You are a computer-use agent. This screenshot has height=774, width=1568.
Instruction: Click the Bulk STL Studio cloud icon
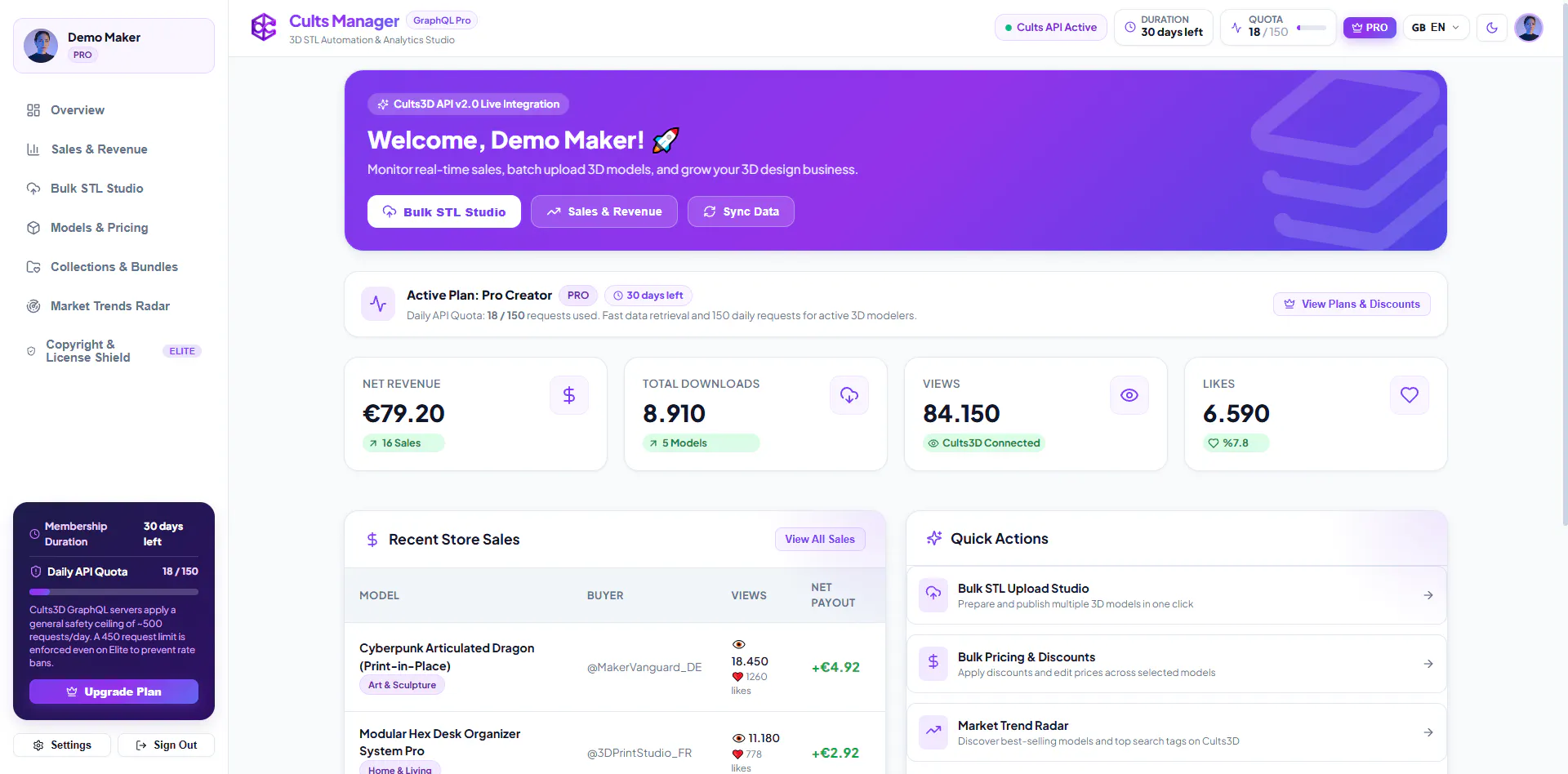[x=33, y=189]
